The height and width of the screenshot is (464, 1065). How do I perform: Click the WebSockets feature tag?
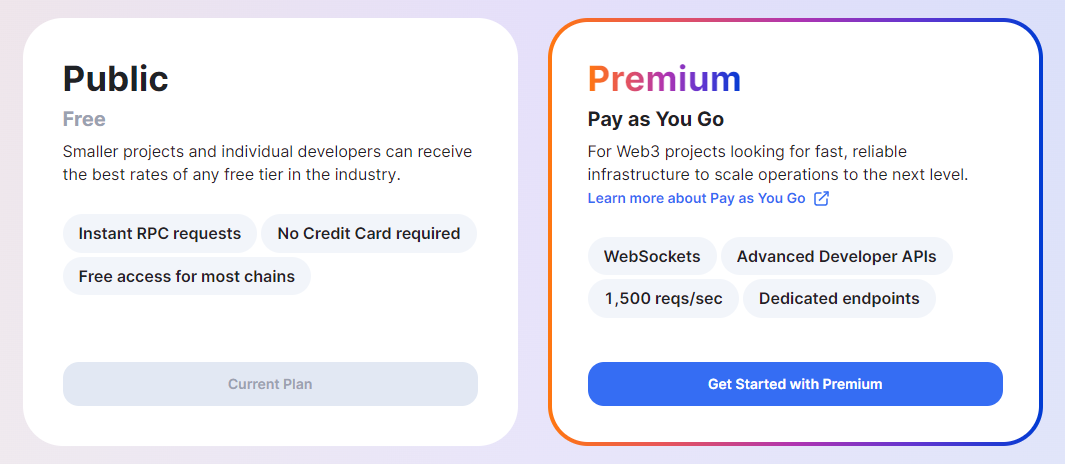652,256
